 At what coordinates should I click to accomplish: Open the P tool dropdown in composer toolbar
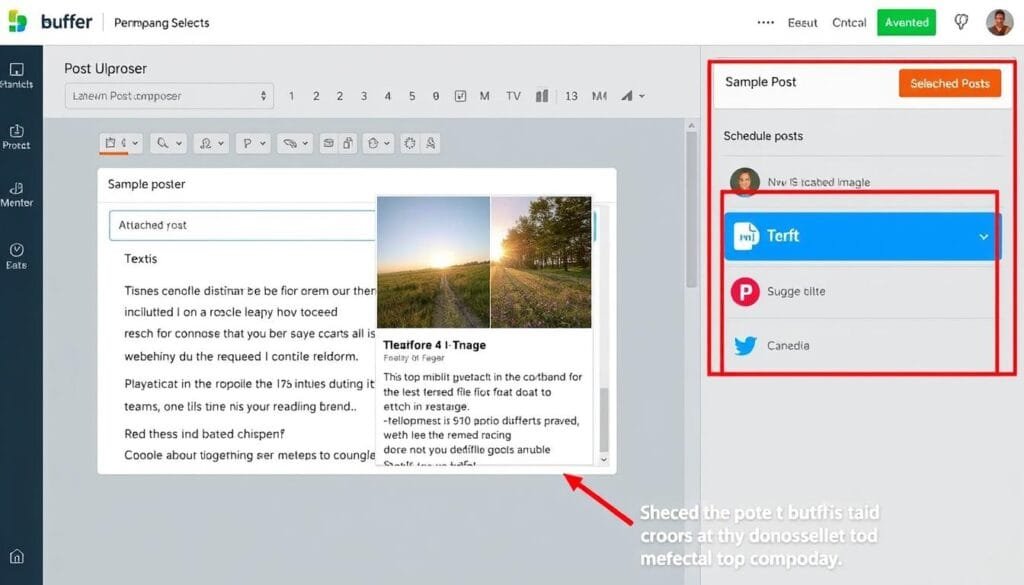[x=254, y=144]
